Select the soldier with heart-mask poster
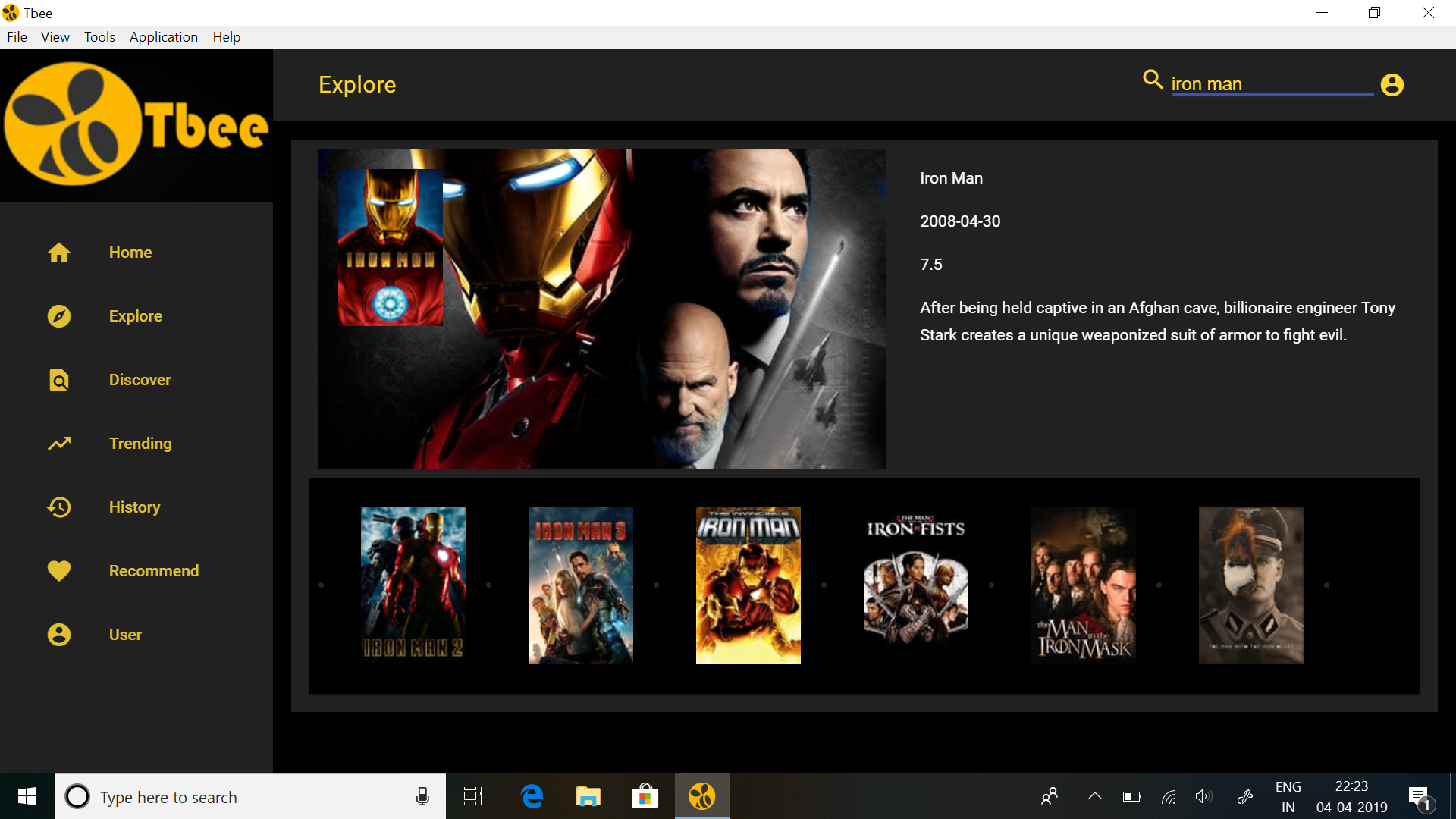 point(1251,585)
